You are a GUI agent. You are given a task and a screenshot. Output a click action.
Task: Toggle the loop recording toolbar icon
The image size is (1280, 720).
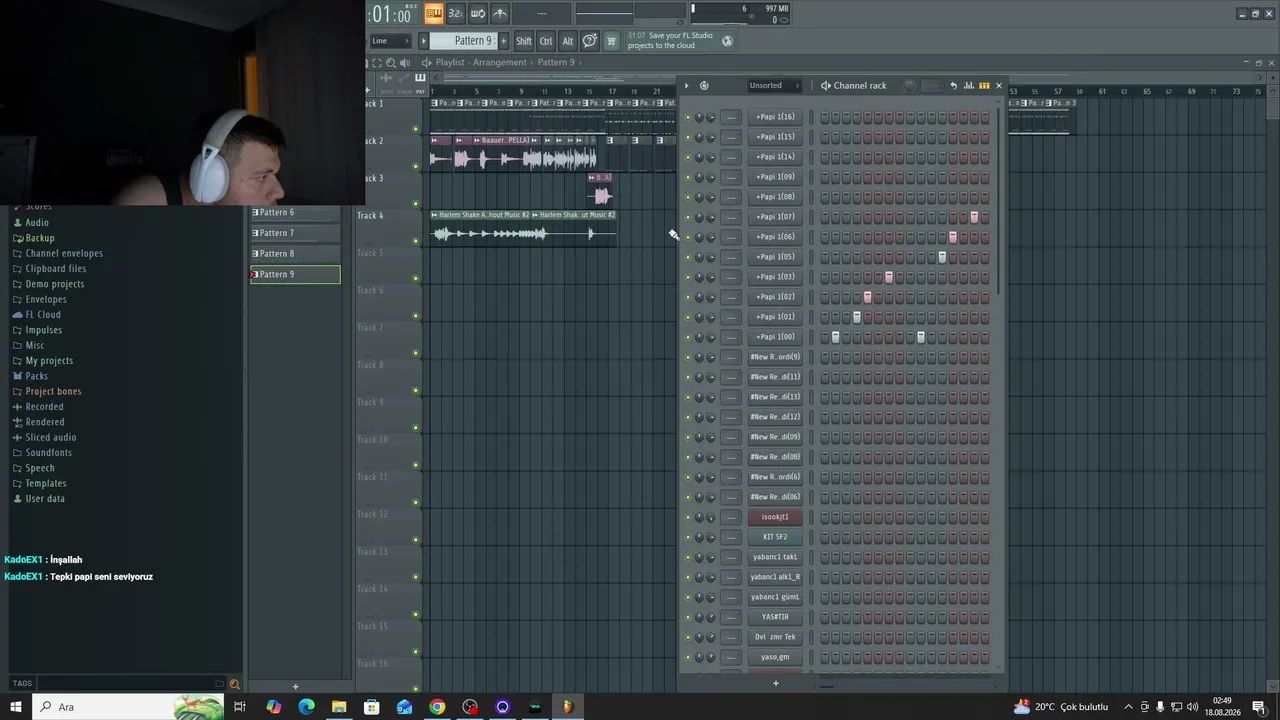pos(478,13)
